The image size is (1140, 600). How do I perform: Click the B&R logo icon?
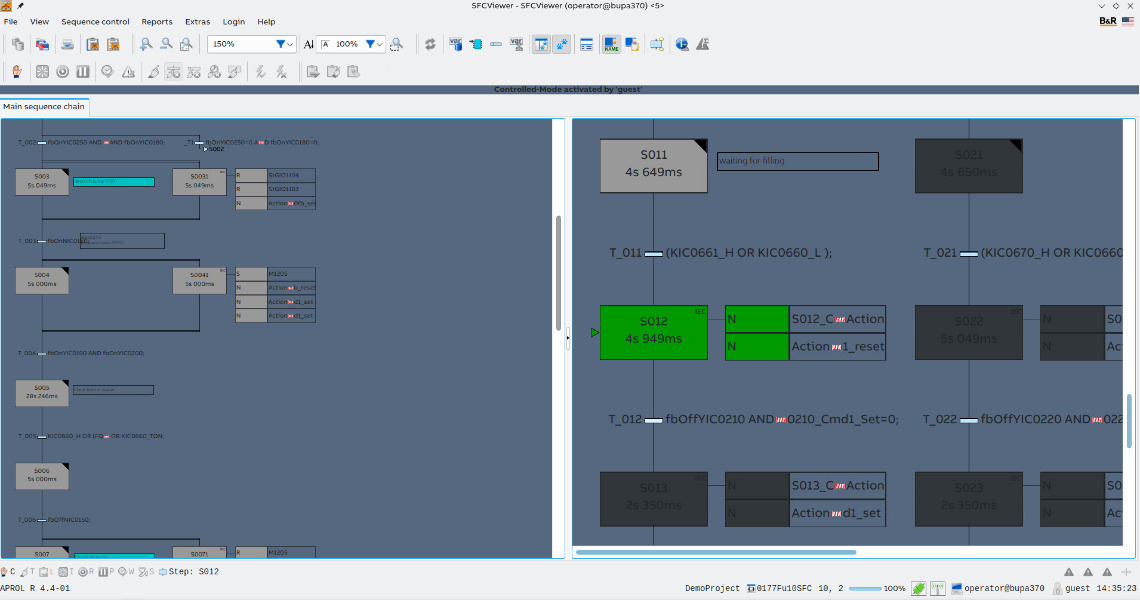point(1108,21)
